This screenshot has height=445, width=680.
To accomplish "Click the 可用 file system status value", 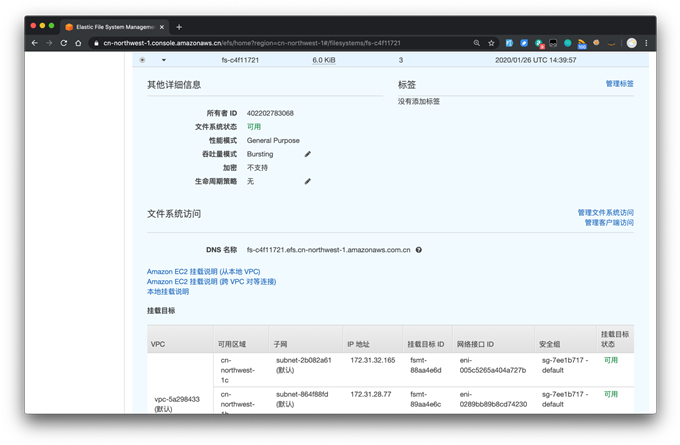I will tap(254, 127).
